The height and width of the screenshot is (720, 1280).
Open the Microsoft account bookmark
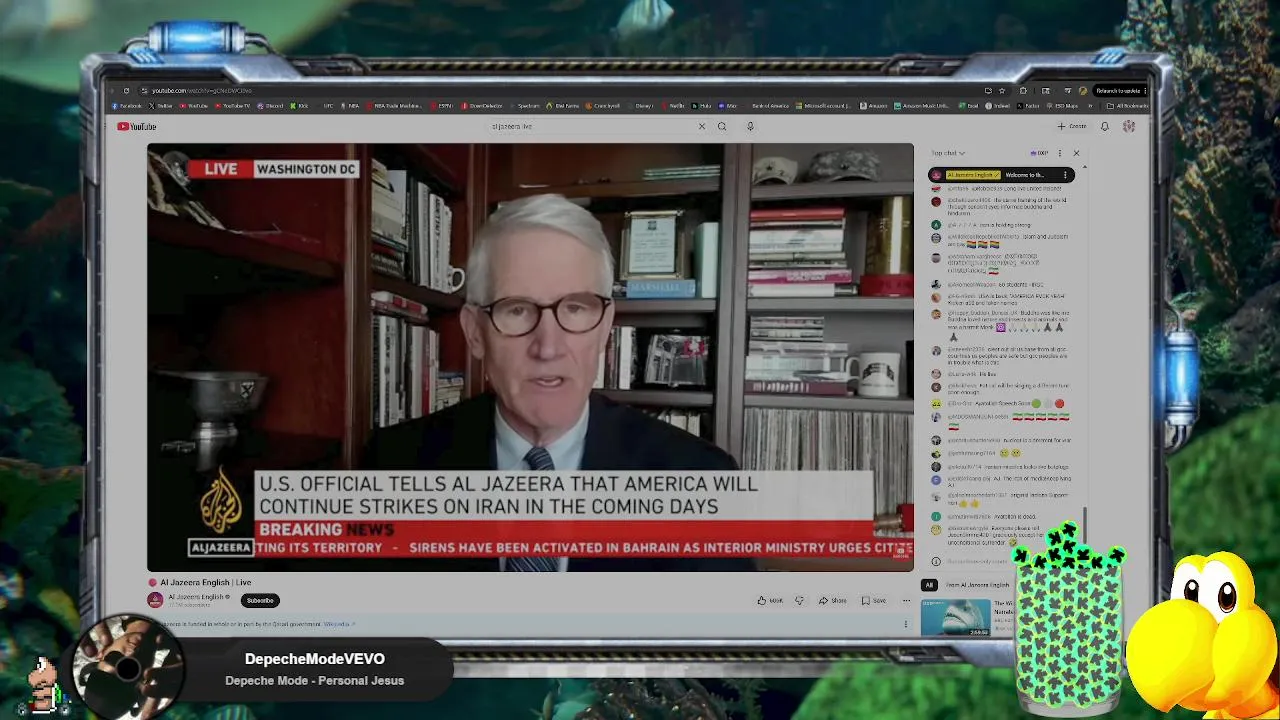pyautogui.click(x=823, y=106)
